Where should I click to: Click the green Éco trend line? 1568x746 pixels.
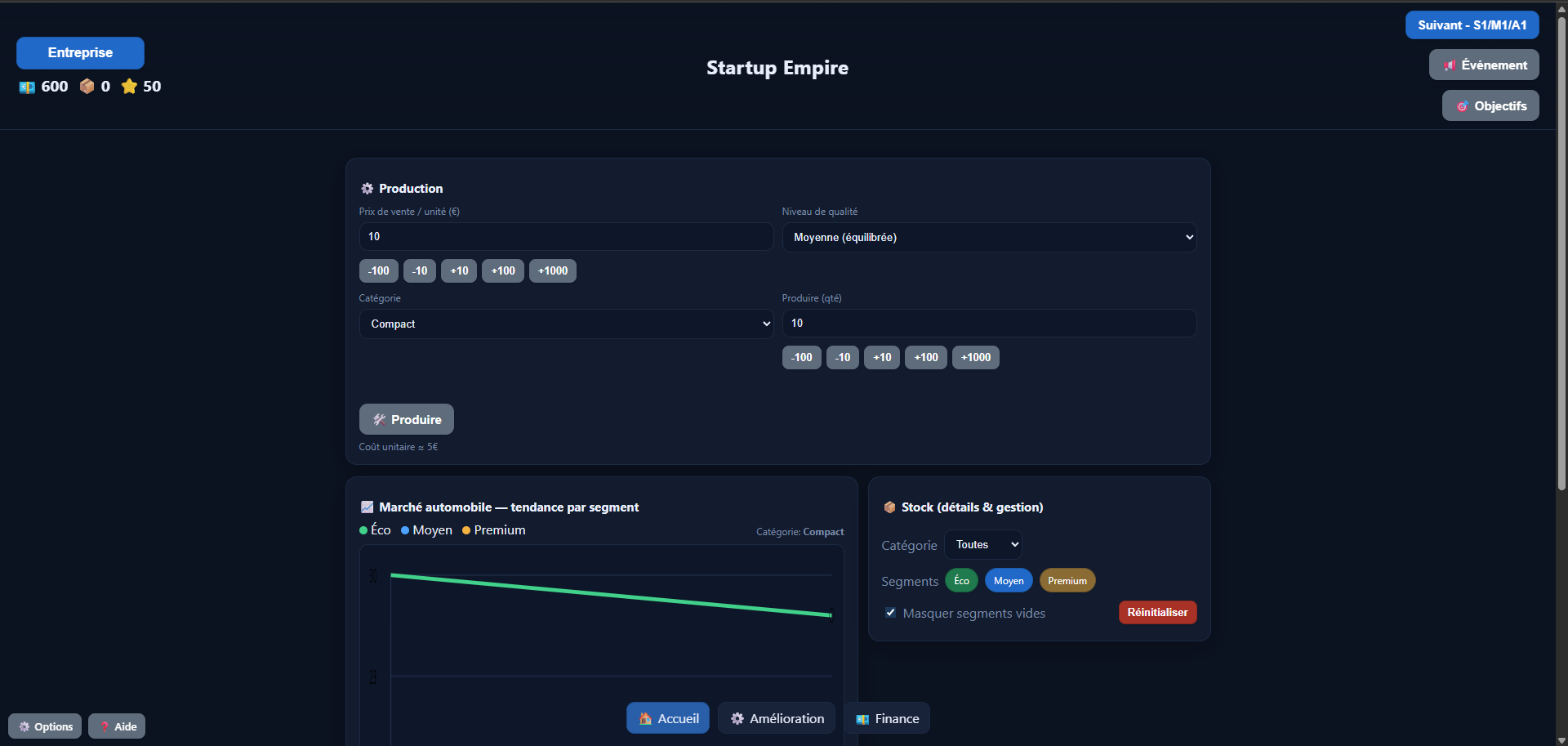(611, 595)
